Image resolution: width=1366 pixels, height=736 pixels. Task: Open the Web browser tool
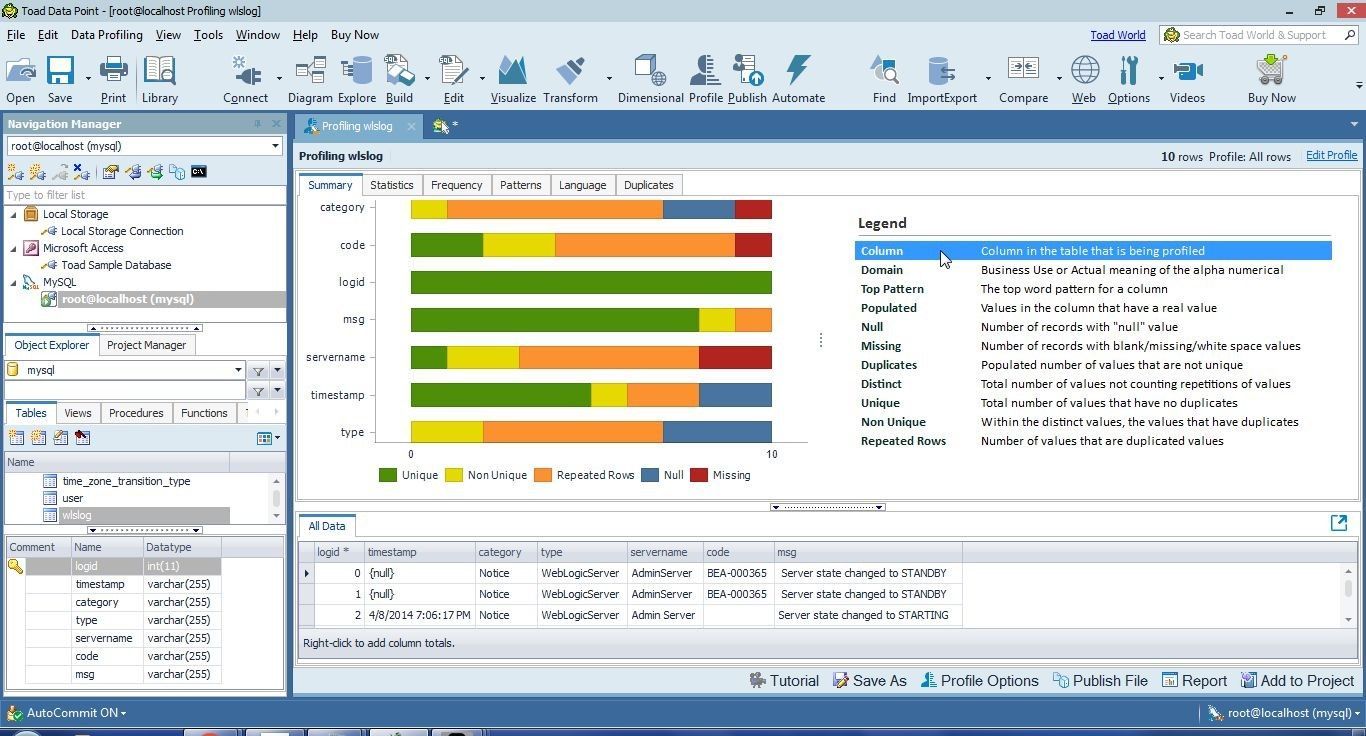point(1084,79)
